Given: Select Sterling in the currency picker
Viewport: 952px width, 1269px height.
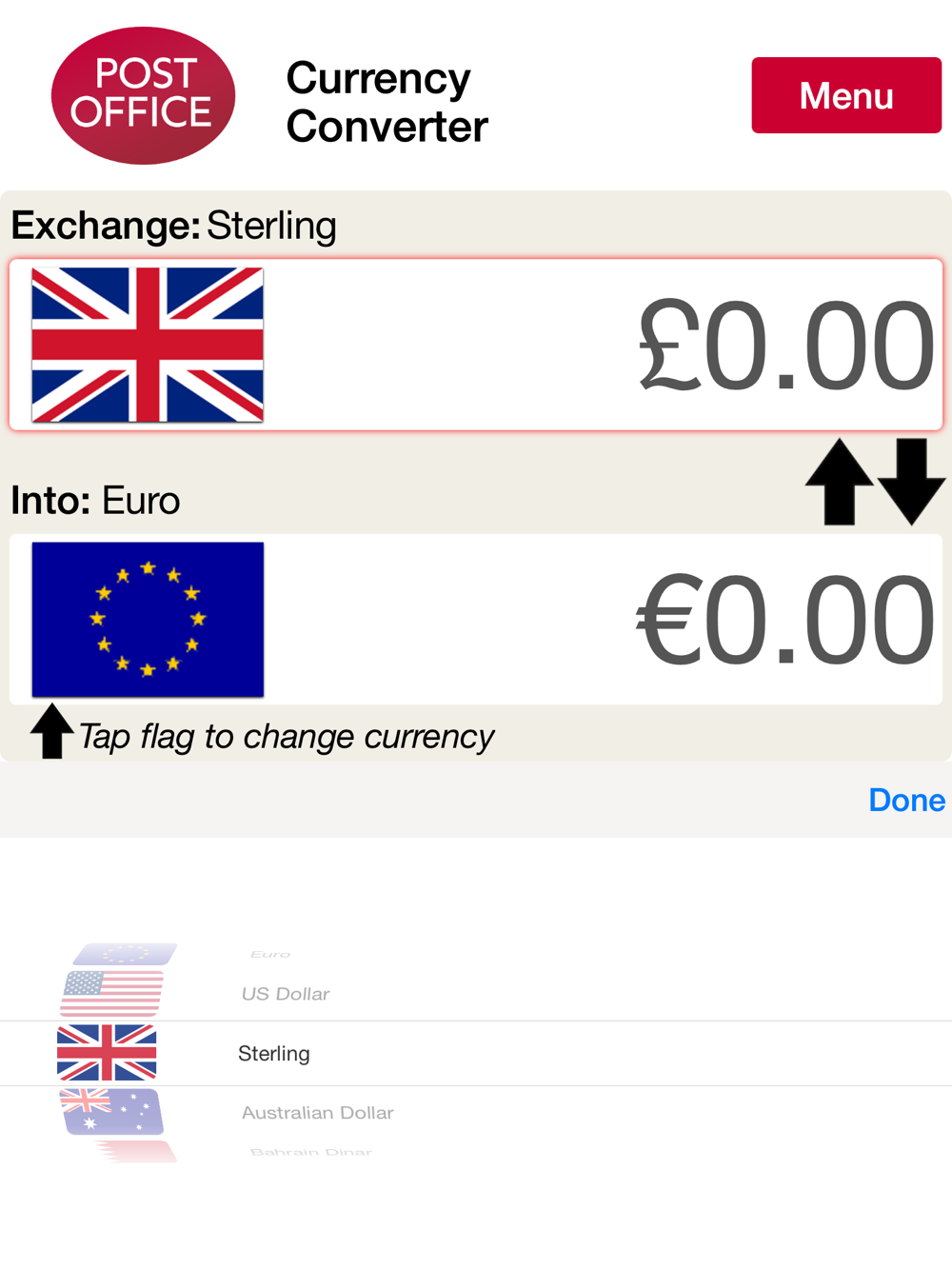Looking at the screenshot, I should click(274, 1053).
